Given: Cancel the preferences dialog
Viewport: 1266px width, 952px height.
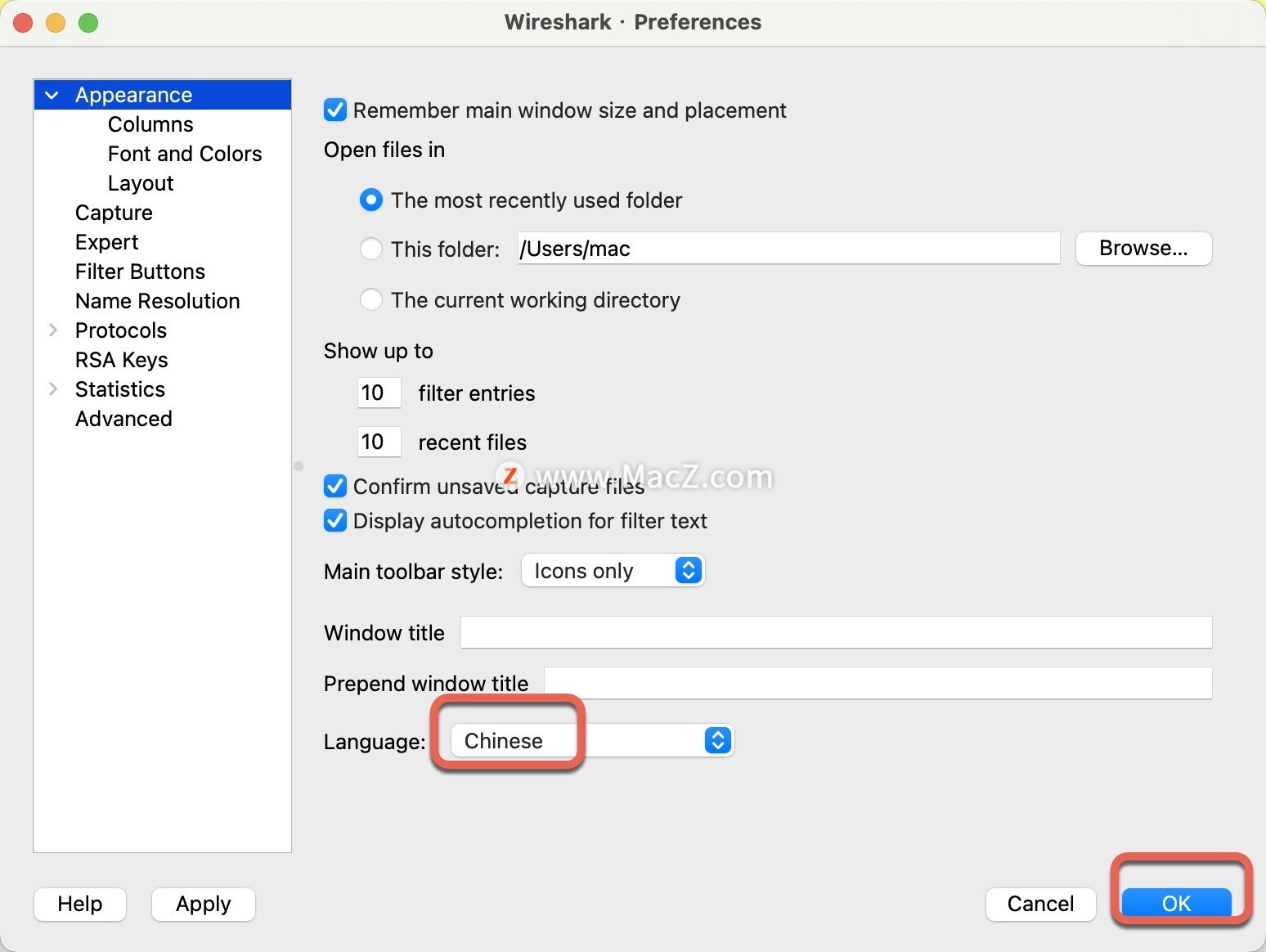Looking at the screenshot, I should coord(1040,904).
